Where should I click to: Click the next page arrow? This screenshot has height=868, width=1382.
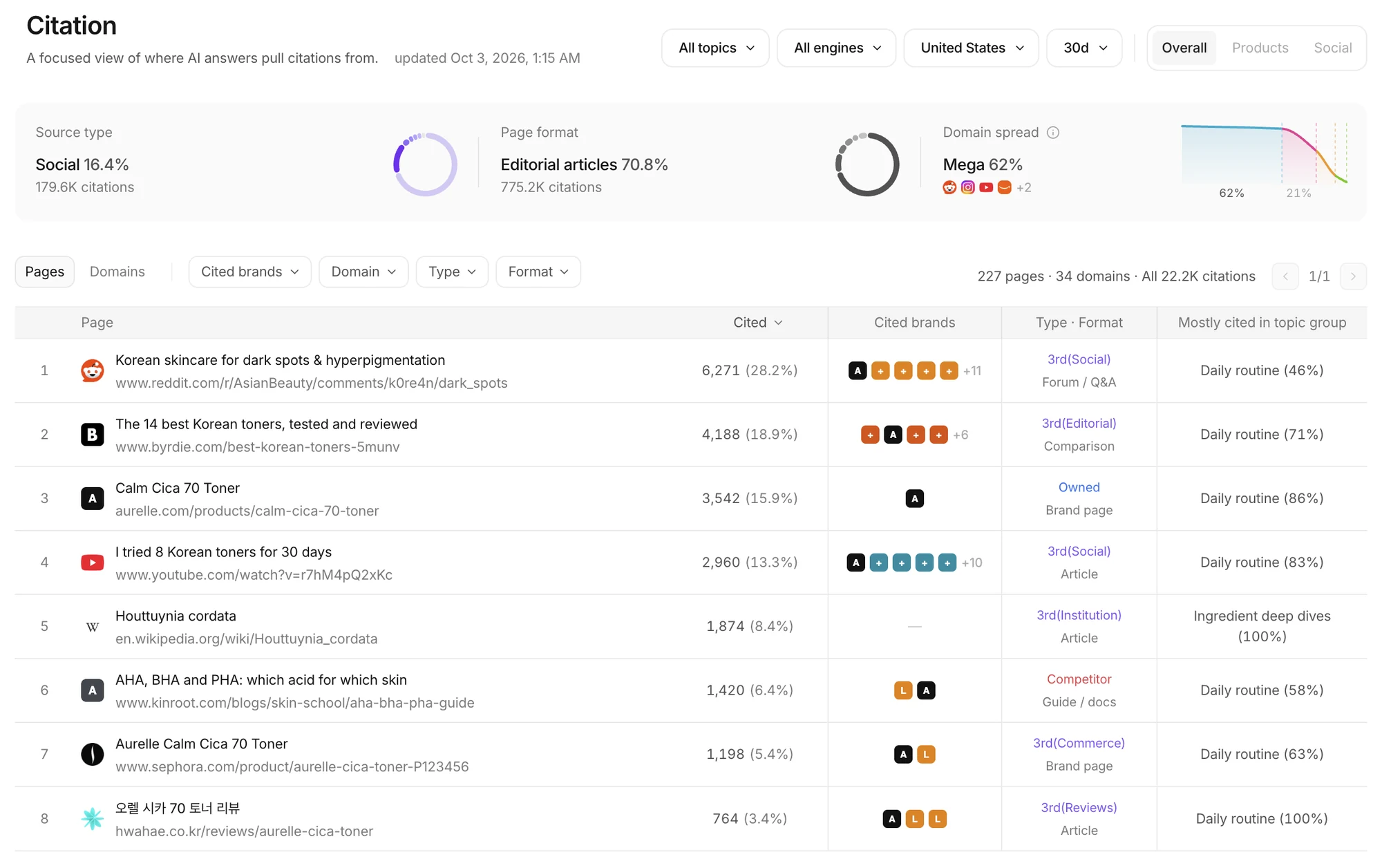coord(1353,276)
